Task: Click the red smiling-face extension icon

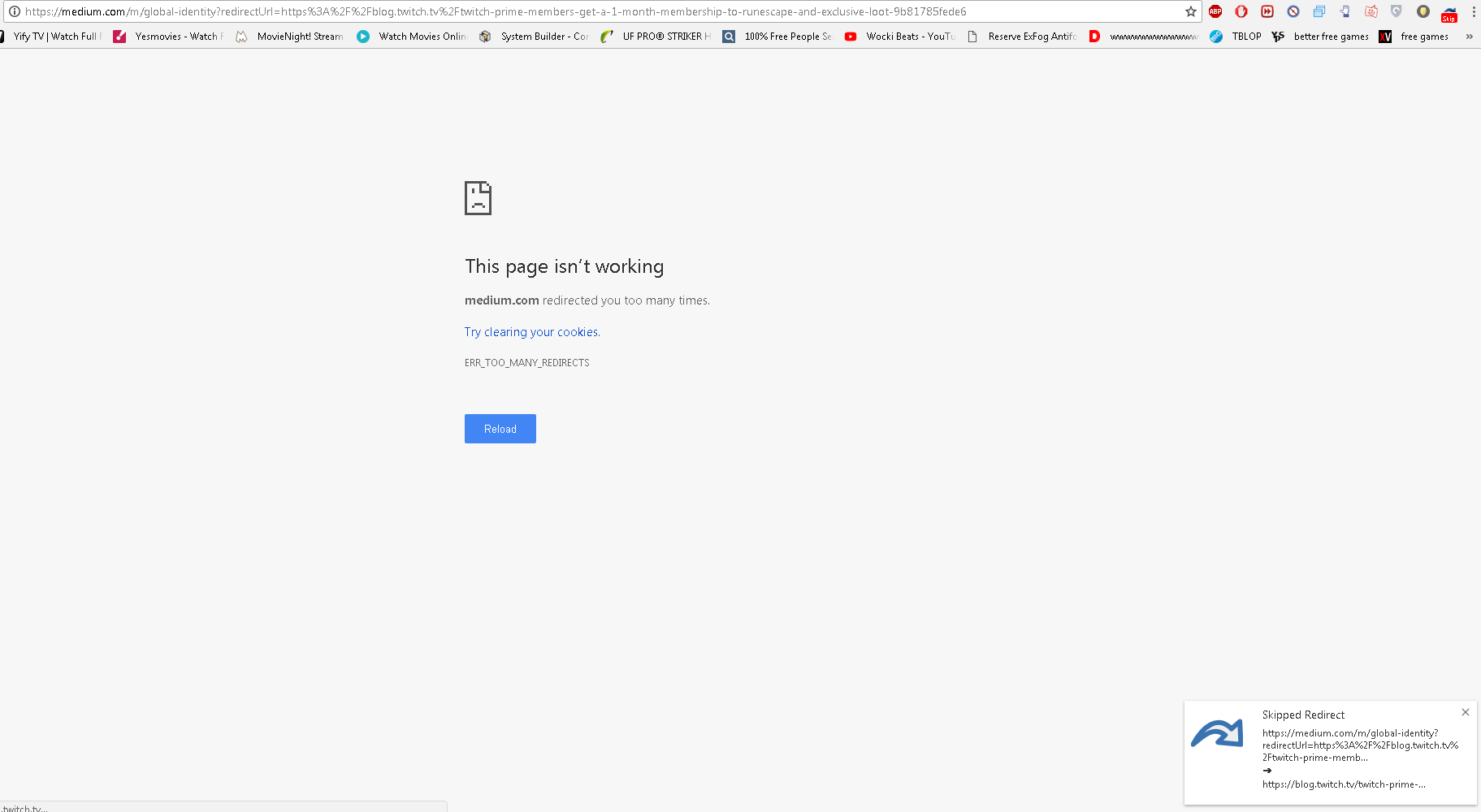Action: coord(1371,11)
